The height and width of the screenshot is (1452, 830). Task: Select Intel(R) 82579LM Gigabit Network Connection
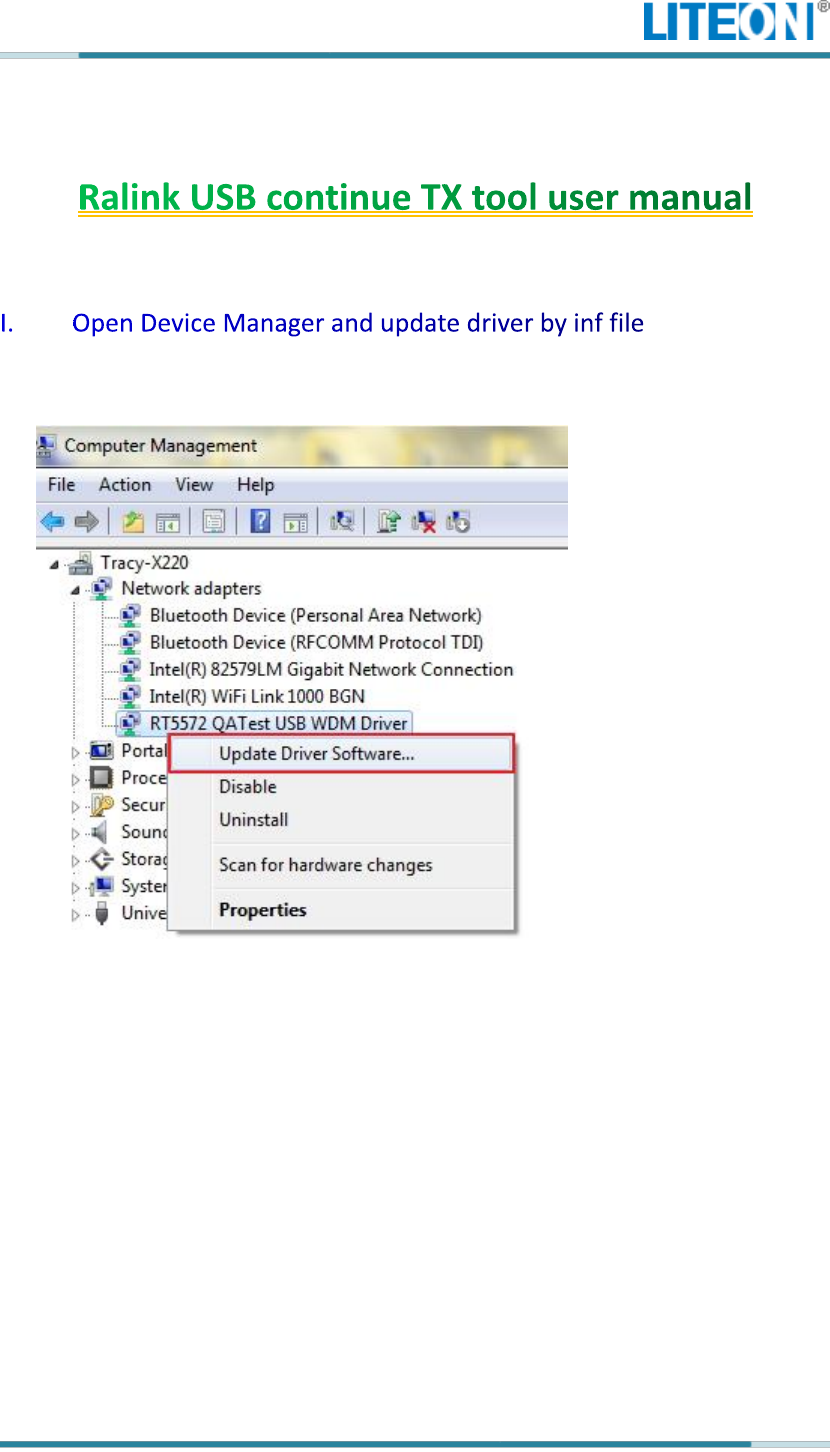(331, 669)
